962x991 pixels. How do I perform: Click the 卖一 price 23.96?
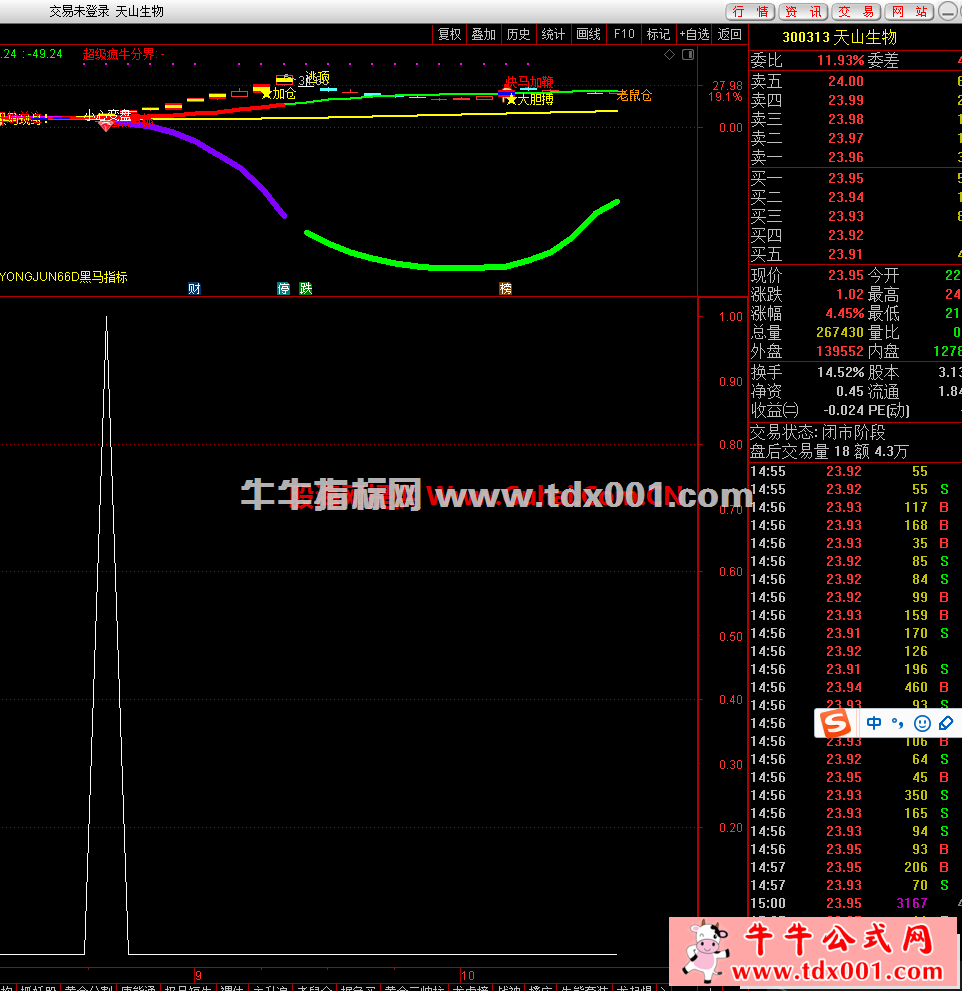(x=846, y=157)
